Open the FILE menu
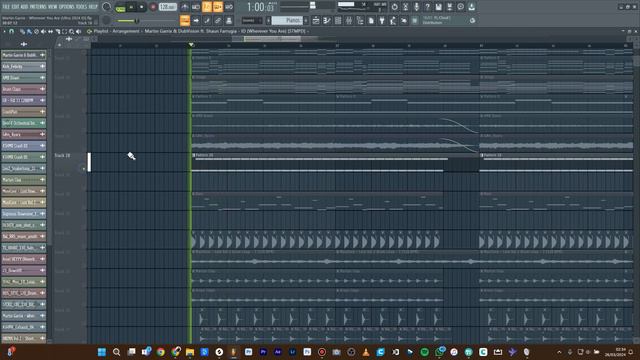640x360 pixels. [7, 7]
